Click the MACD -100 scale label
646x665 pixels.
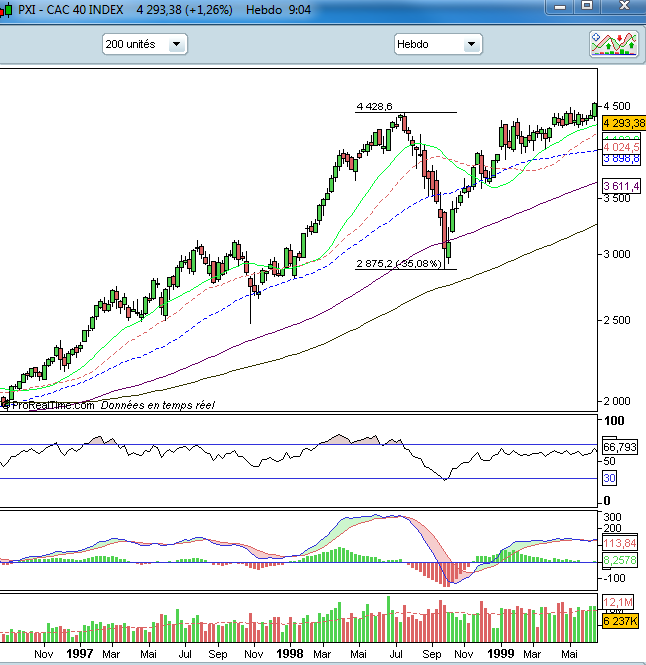tap(614, 578)
